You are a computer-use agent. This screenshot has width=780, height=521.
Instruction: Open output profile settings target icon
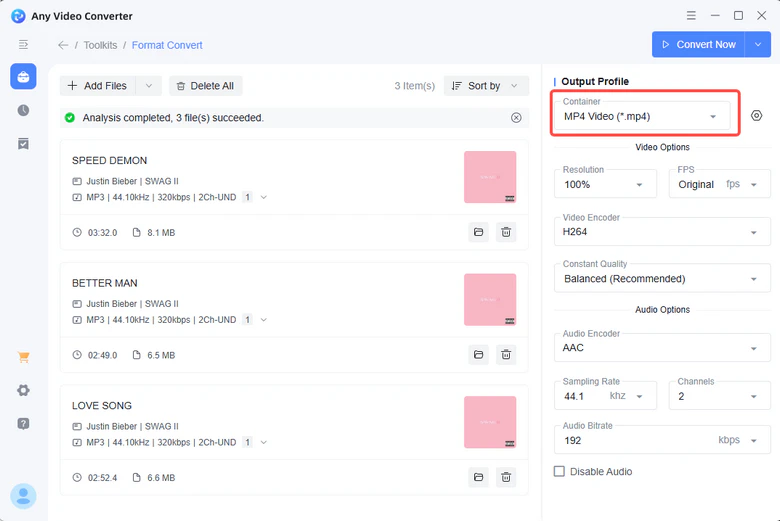click(x=756, y=115)
